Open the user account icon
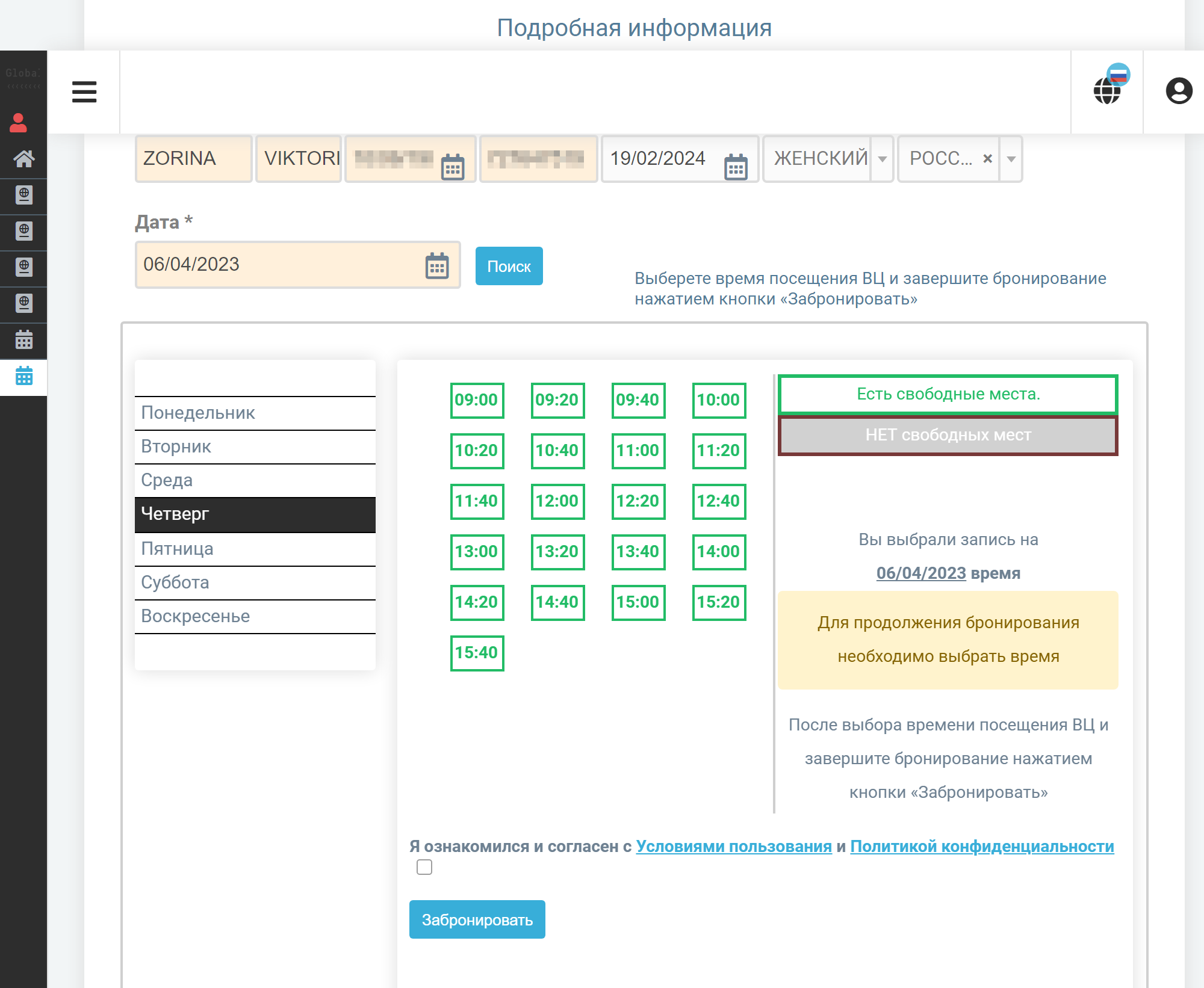 (1179, 91)
